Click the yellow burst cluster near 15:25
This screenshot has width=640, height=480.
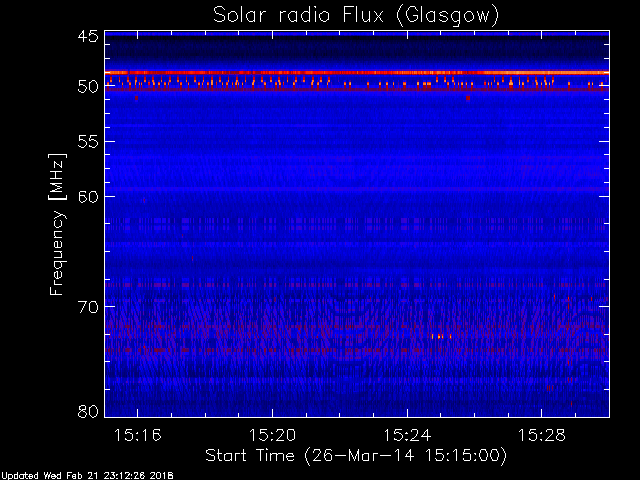click(x=441, y=337)
